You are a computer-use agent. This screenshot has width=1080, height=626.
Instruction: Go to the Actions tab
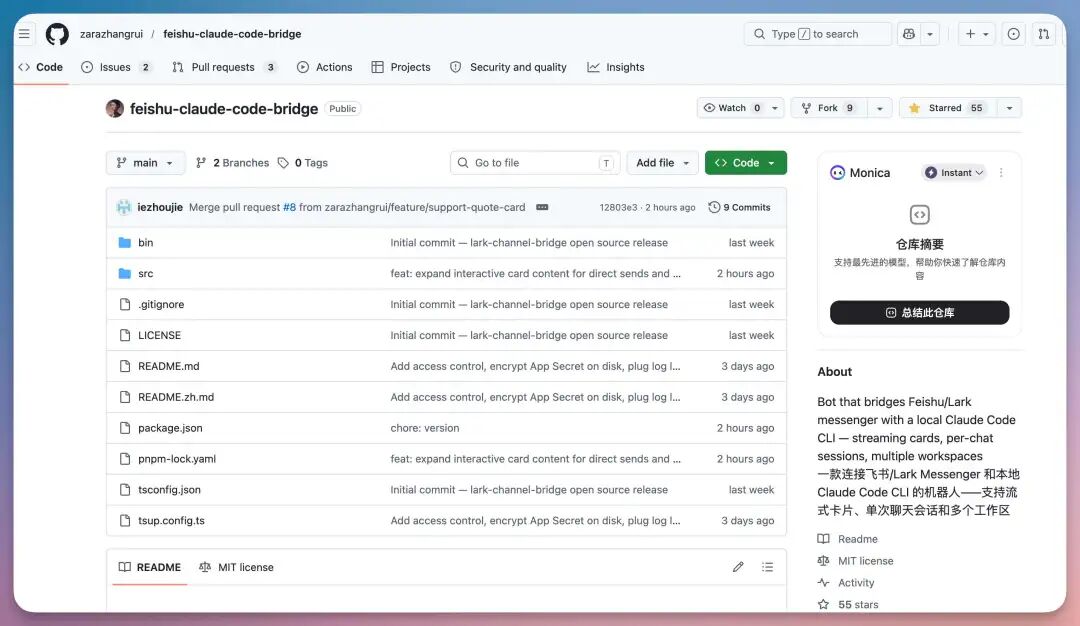[x=324, y=67]
